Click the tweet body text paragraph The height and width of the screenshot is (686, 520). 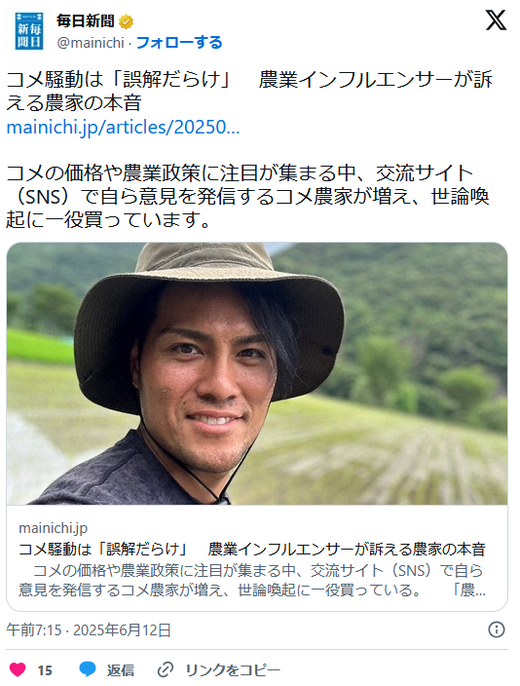click(x=248, y=196)
